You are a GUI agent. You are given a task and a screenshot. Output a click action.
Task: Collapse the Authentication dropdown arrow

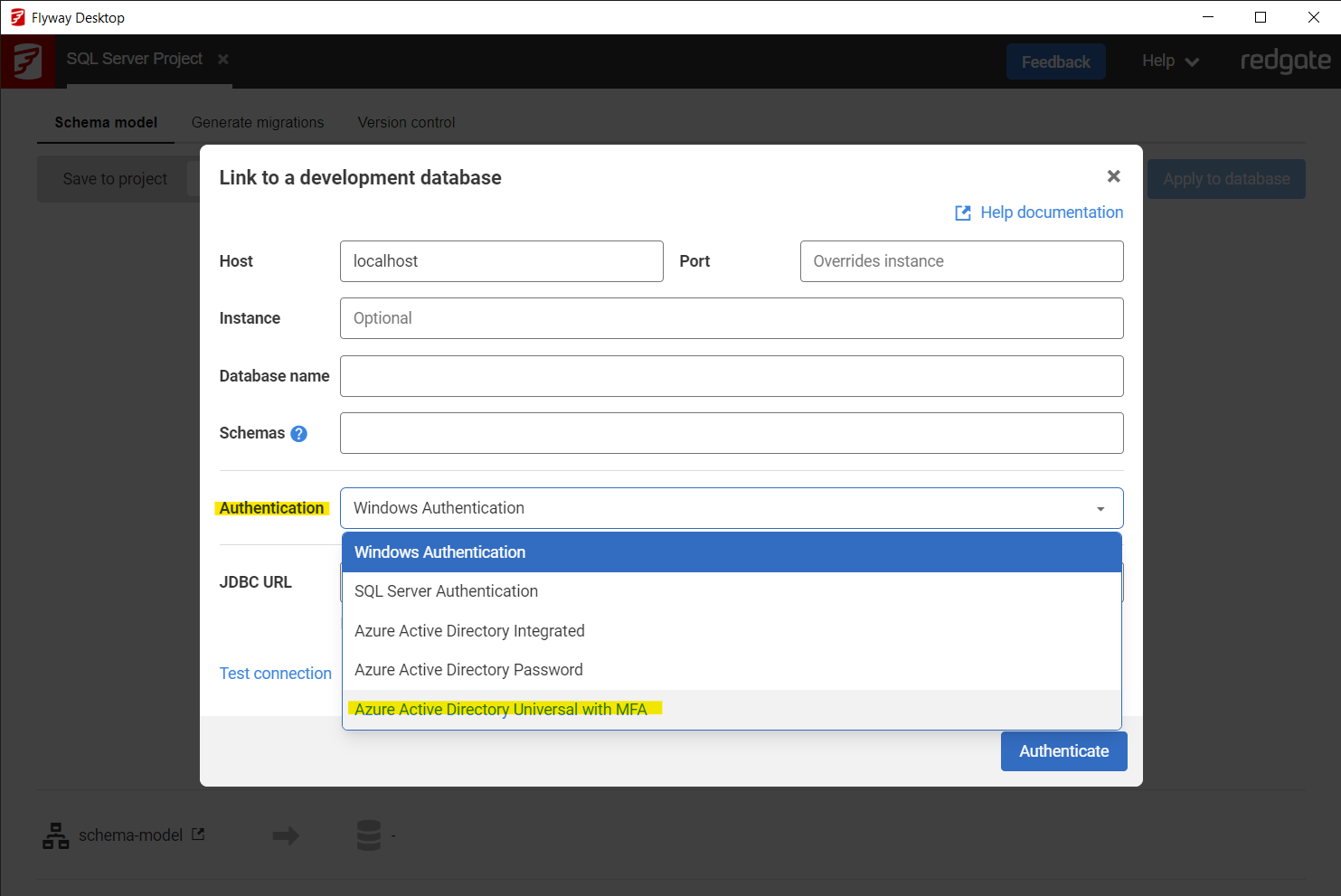tap(1100, 509)
